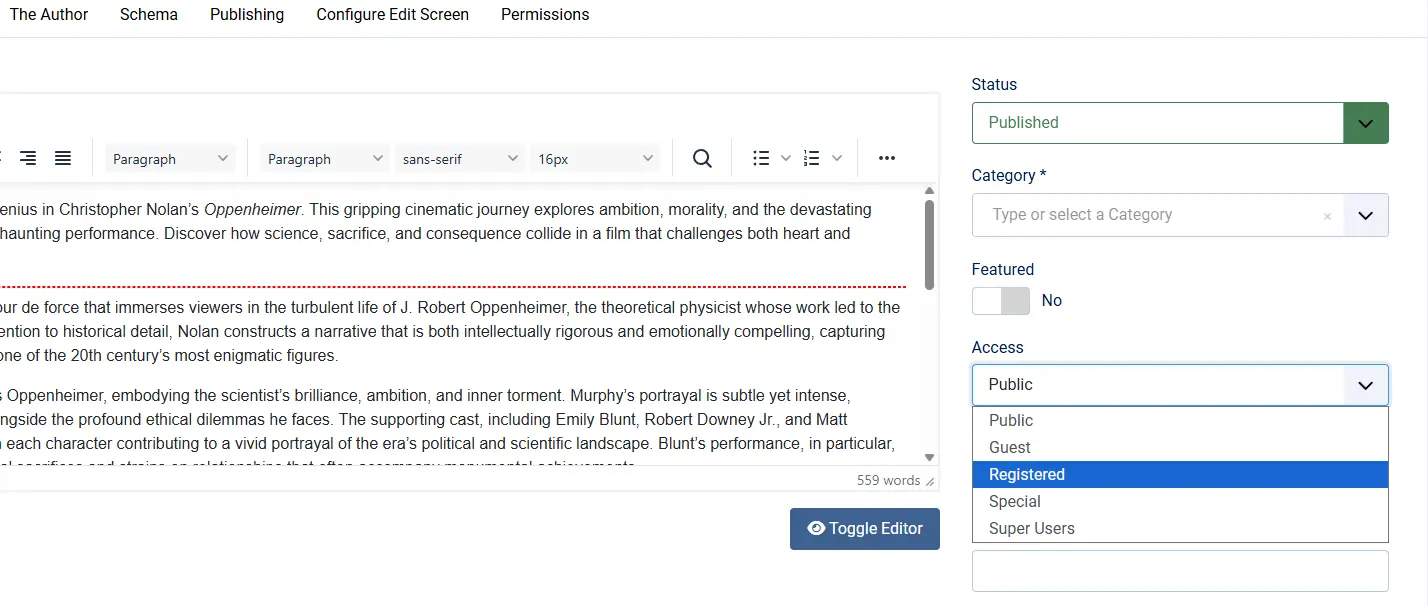Open more toolbar options via the ellipsis
Image resolution: width=1428 pixels, height=606 pixels.
coord(885,157)
